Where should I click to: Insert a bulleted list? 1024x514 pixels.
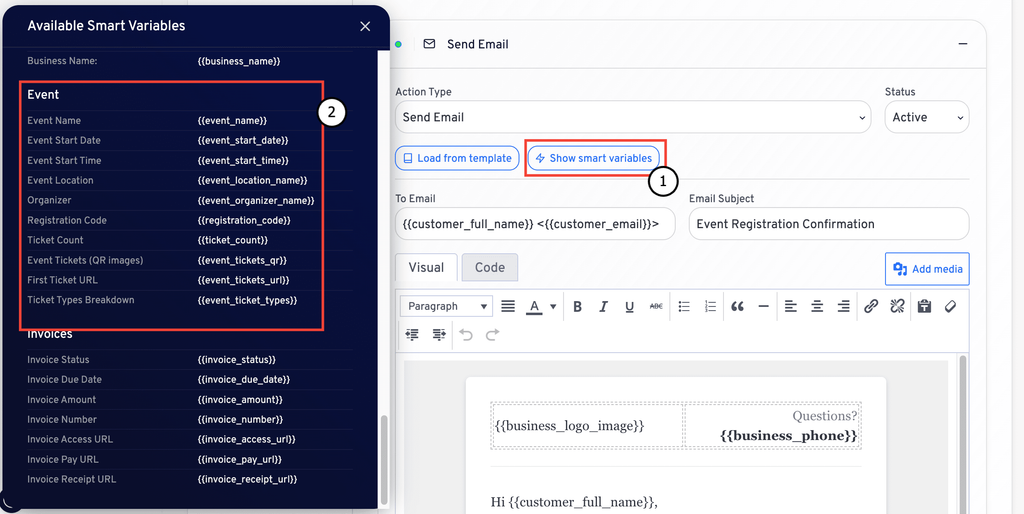[684, 306]
